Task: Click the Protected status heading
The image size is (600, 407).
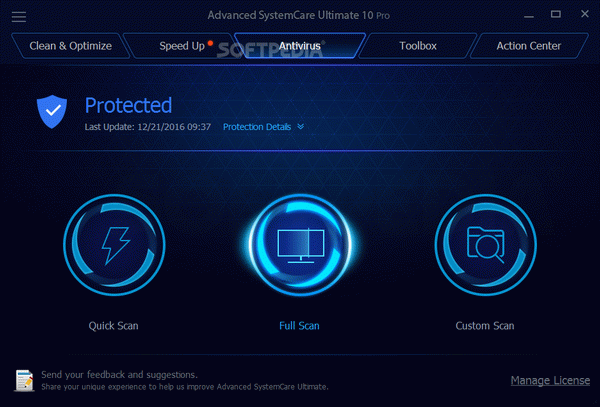Action: pyautogui.click(x=128, y=105)
